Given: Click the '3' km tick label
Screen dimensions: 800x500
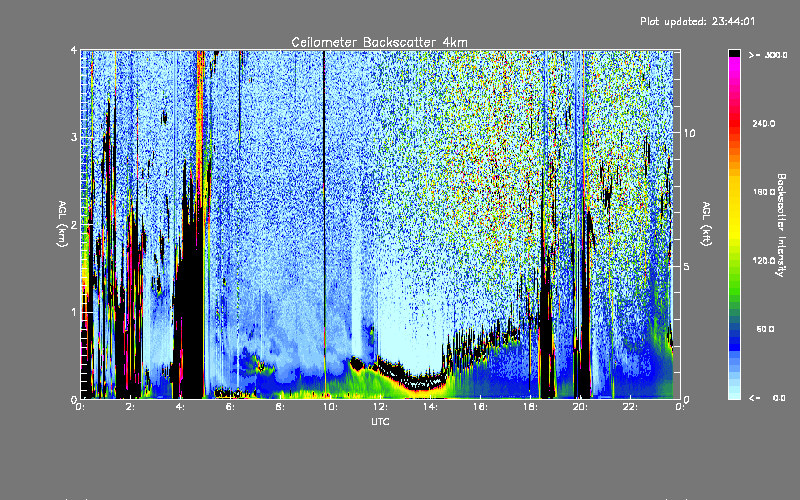Looking at the screenshot, I should pyautogui.click(x=74, y=138).
